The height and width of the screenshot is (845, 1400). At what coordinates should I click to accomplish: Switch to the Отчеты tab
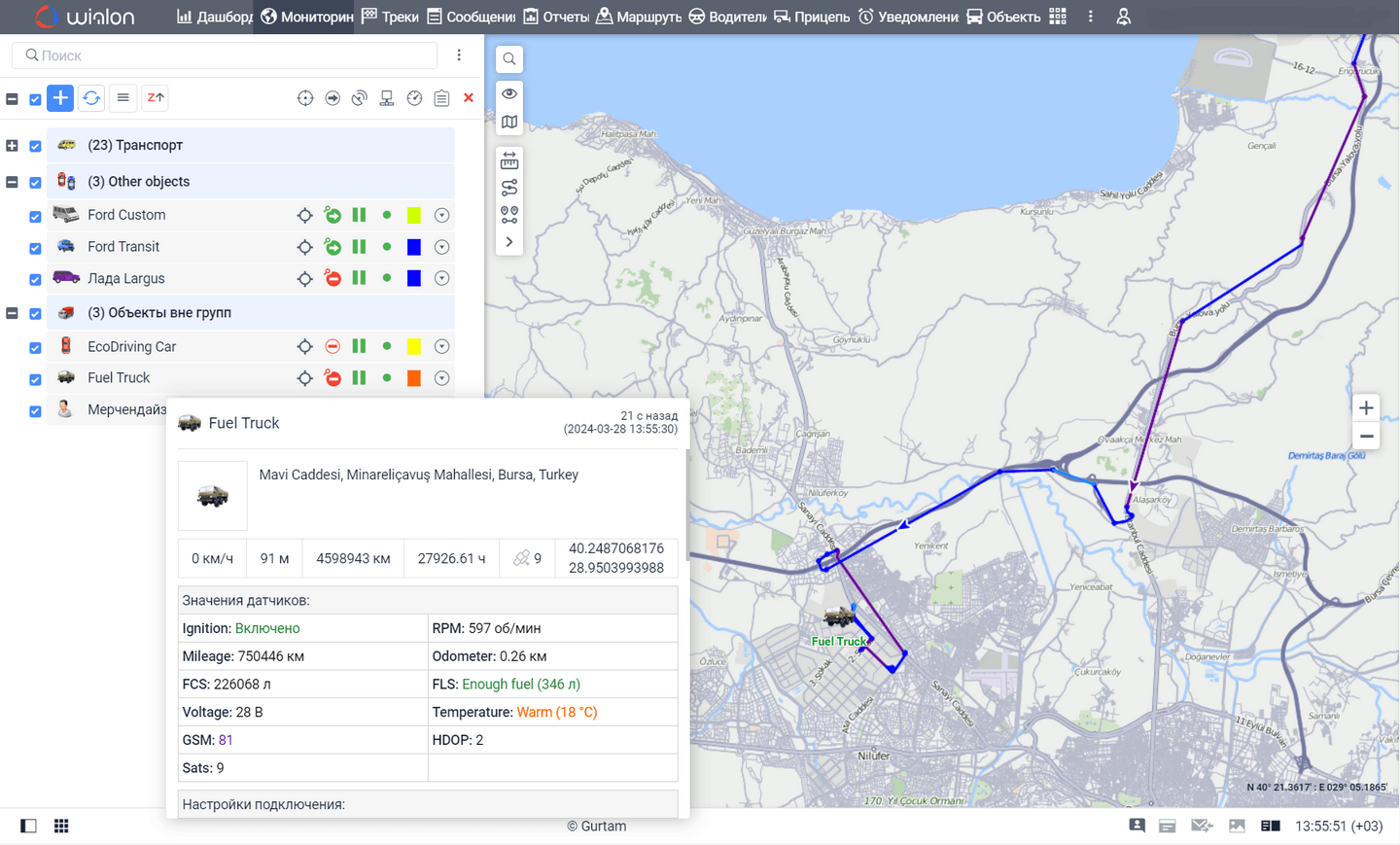(x=556, y=17)
